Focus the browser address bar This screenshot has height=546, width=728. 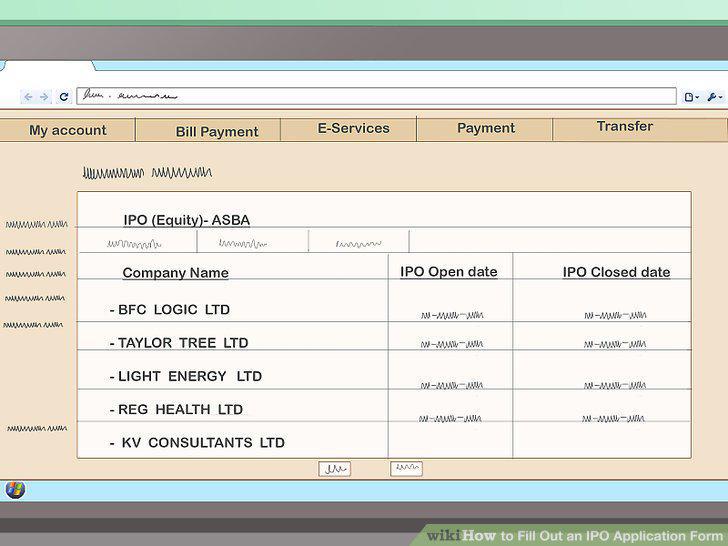click(376, 96)
